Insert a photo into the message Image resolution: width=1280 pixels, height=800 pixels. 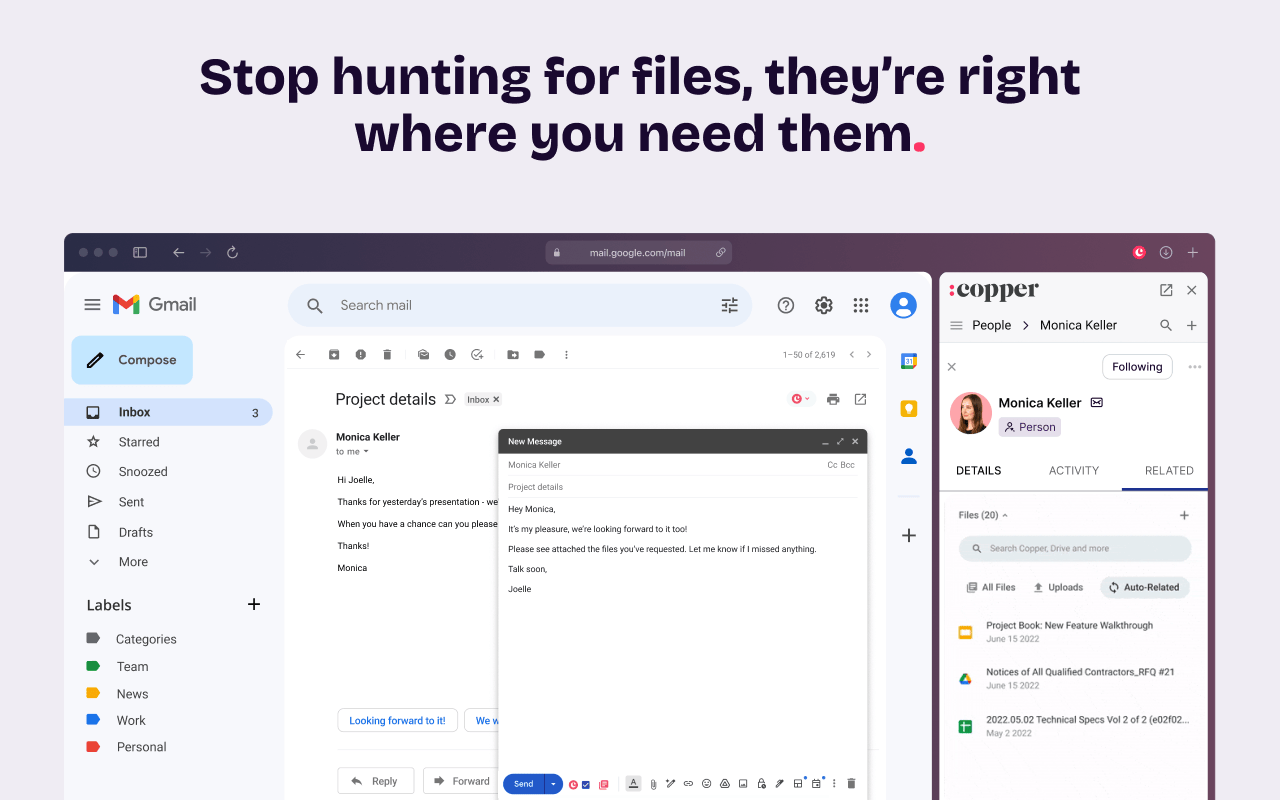[x=743, y=784]
